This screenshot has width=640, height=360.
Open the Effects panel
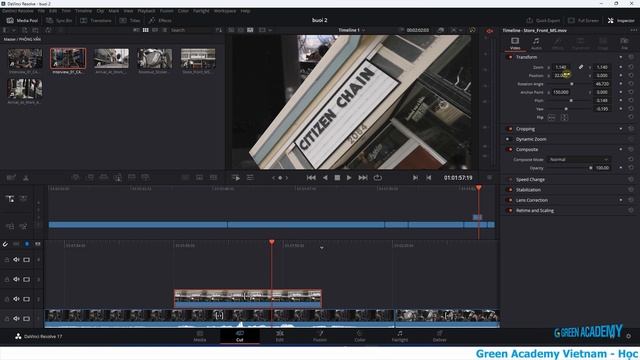pyautogui.click(x=160, y=20)
